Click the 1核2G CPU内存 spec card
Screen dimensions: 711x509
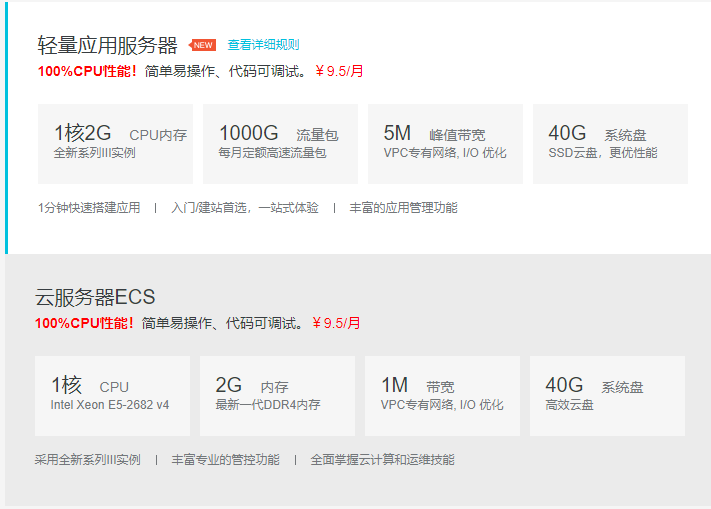point(115,144)
